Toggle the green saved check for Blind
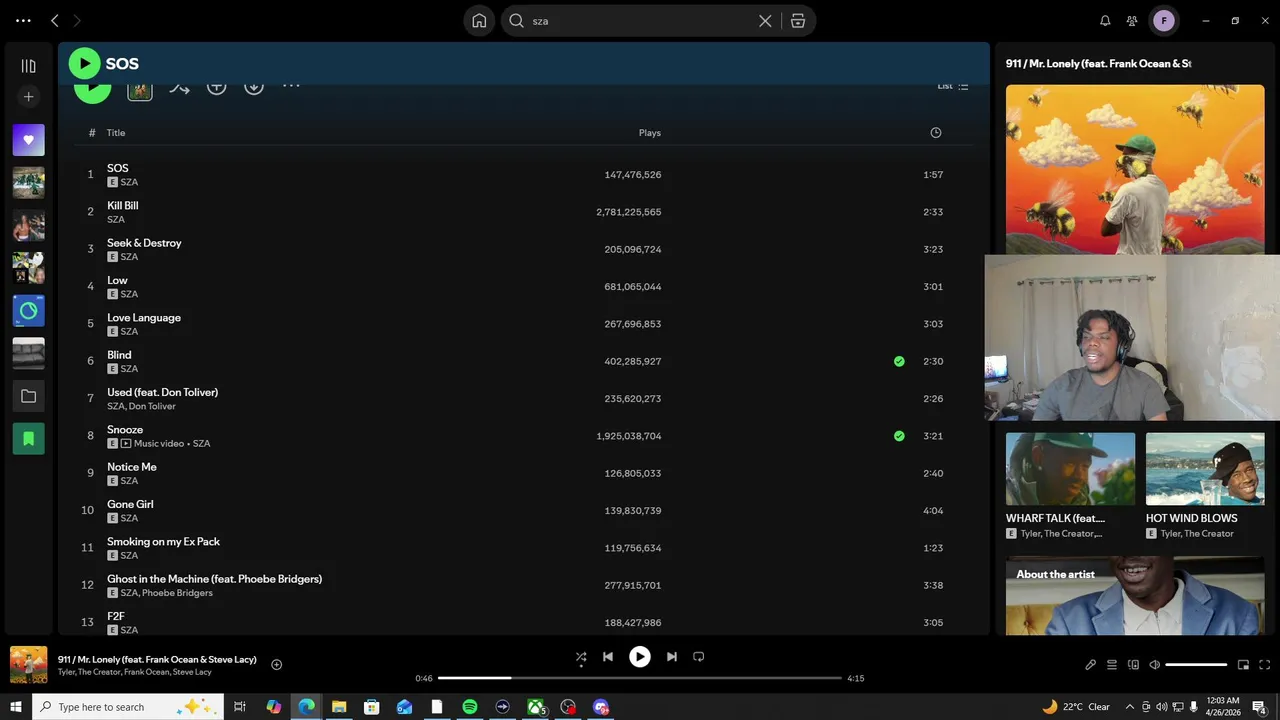The height and width of the screenshot is (720, 1280). pyautogui.click(x=899, y=361)
